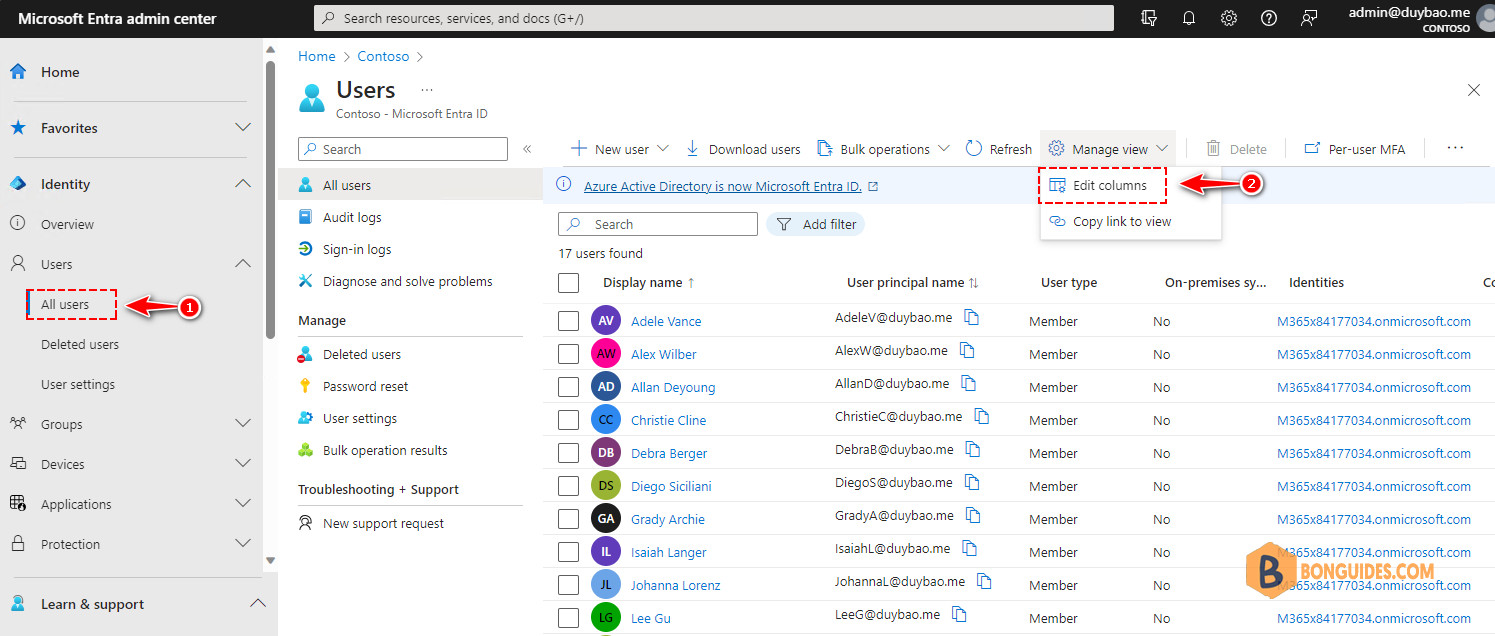Screen dimensions: 1495x636
Task: Check the box for Adele Vance
Action: coord(568,321)
